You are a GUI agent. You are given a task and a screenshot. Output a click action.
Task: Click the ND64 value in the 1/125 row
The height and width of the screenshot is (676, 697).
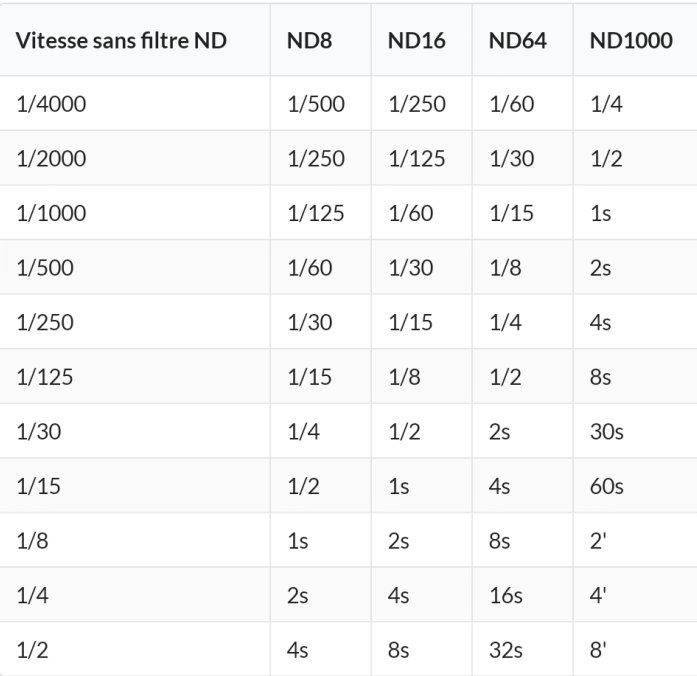[500, 379]
